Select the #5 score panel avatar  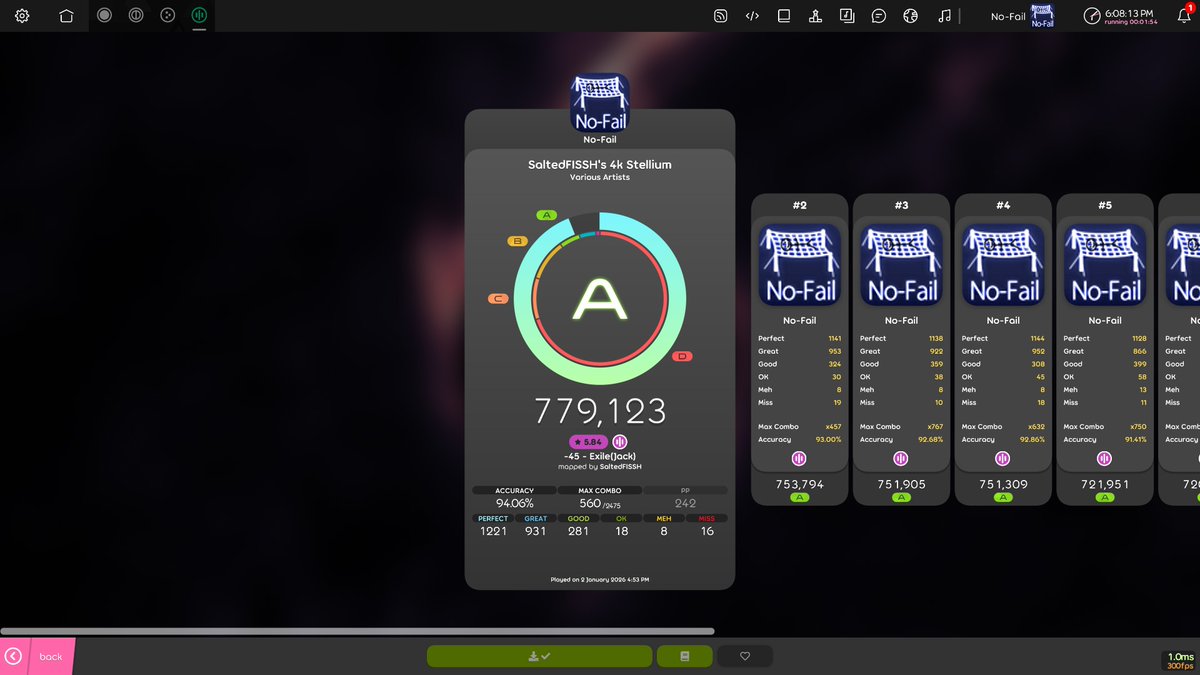[x=1105, y=265]
